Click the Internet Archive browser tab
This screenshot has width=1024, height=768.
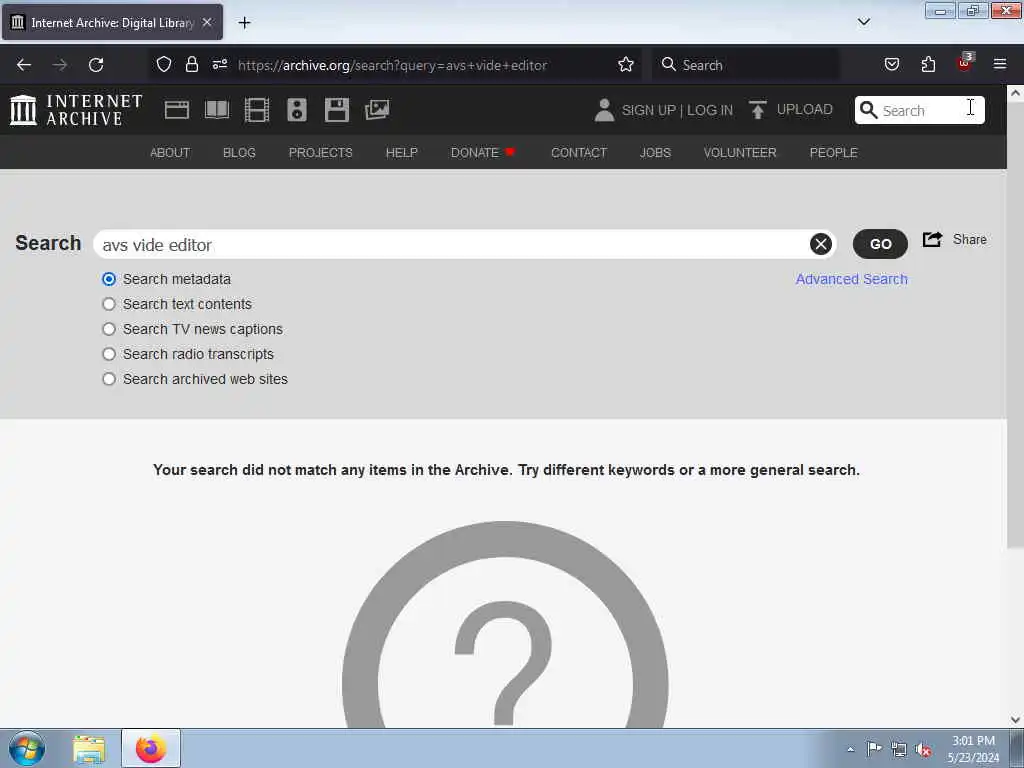(112, 22)
